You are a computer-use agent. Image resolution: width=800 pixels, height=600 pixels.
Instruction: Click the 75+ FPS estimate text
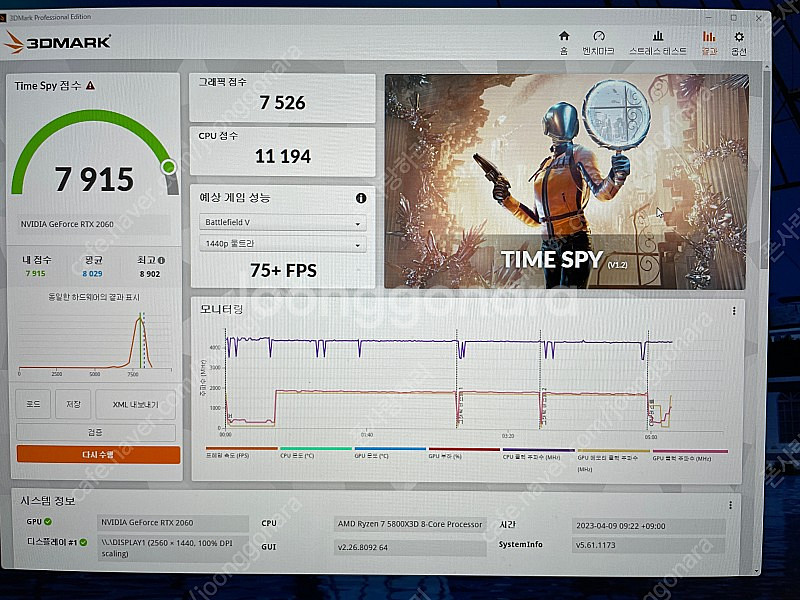pyautogui.click(x=283, y=270)
